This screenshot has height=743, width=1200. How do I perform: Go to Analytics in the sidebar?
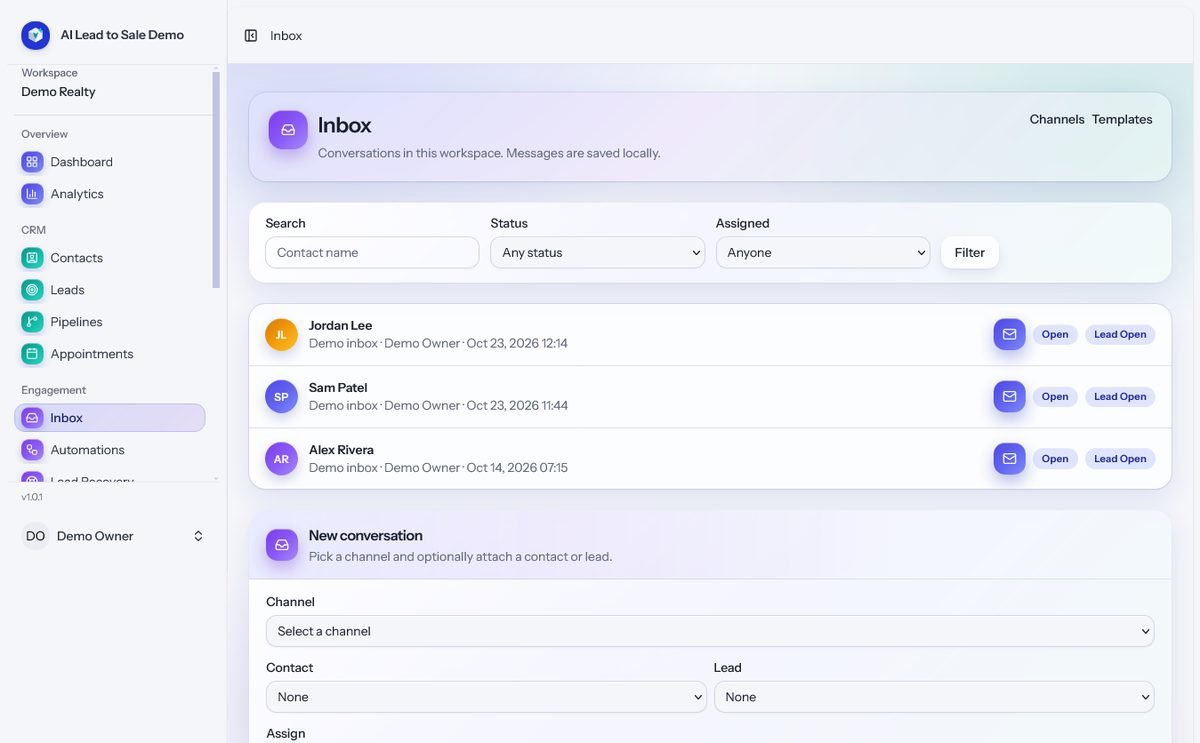point(110,194)
